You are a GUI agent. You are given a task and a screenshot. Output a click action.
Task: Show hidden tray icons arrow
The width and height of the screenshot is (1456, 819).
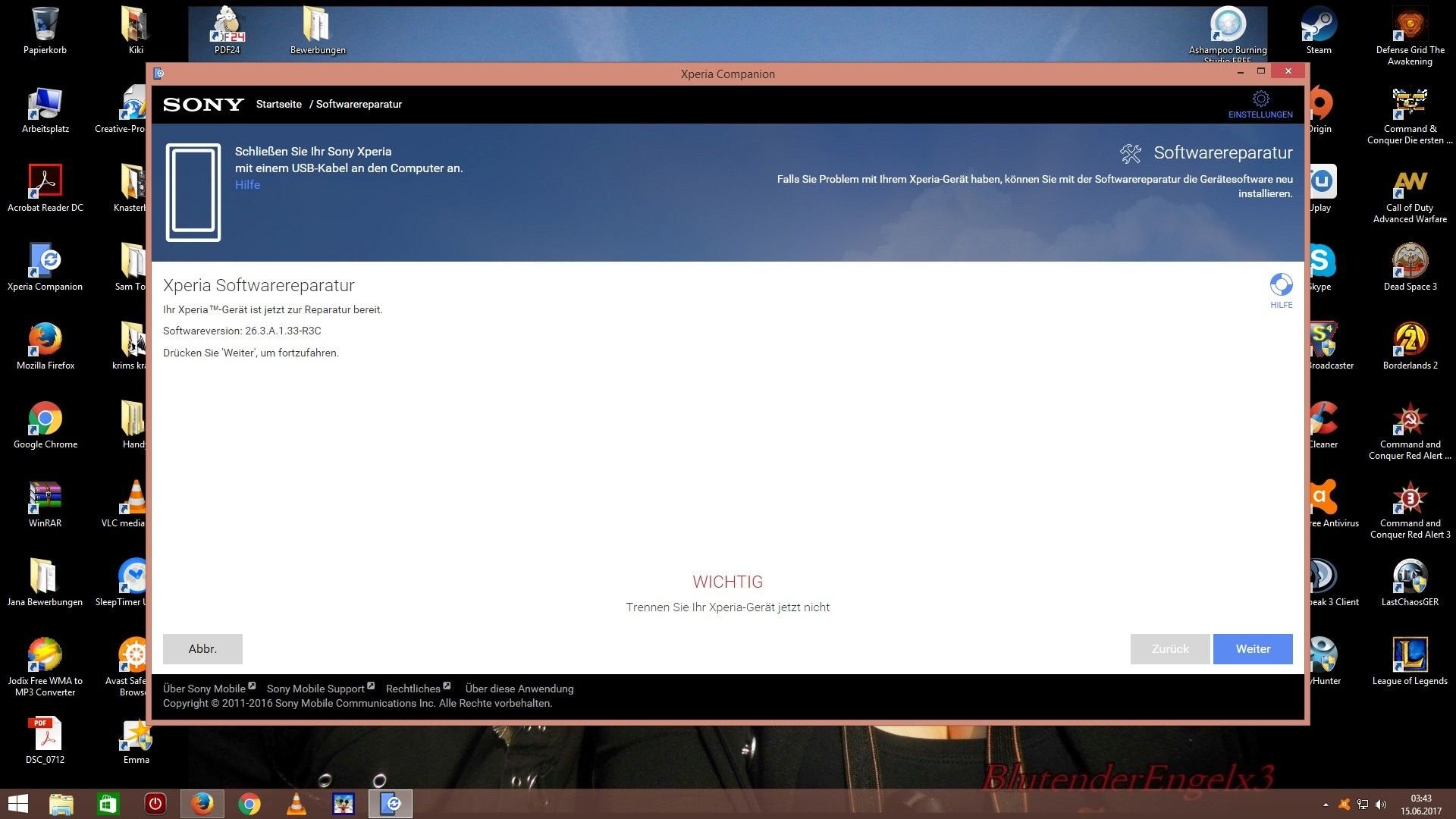coord(1326,805)
